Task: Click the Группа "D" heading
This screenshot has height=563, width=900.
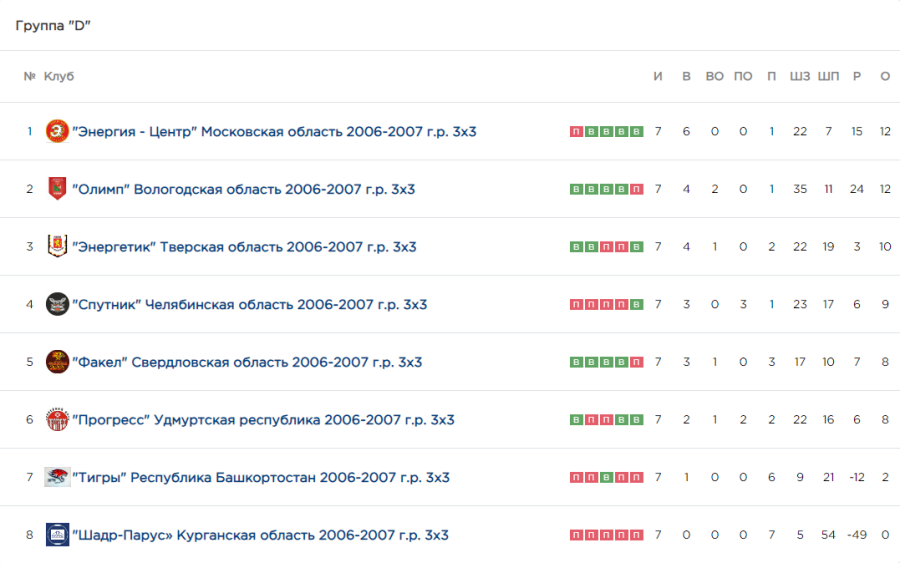Action: pos(53,25)
